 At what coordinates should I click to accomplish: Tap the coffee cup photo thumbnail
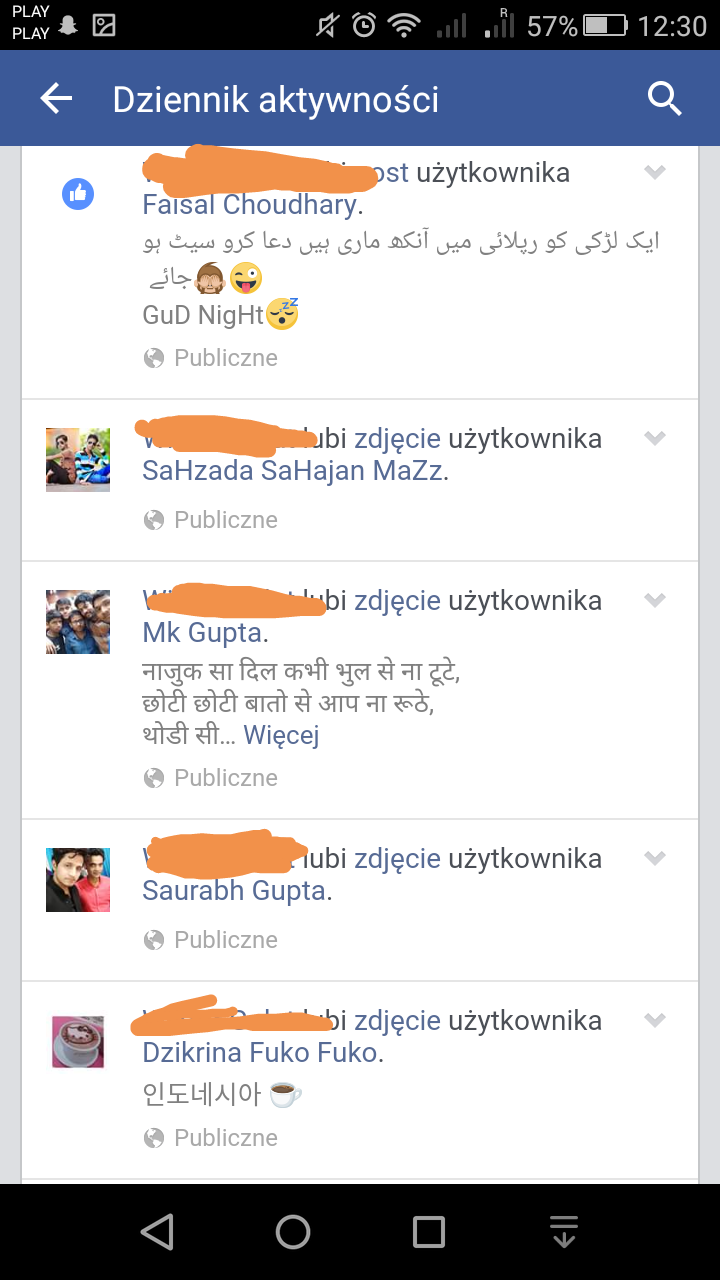click(78, 1041)
